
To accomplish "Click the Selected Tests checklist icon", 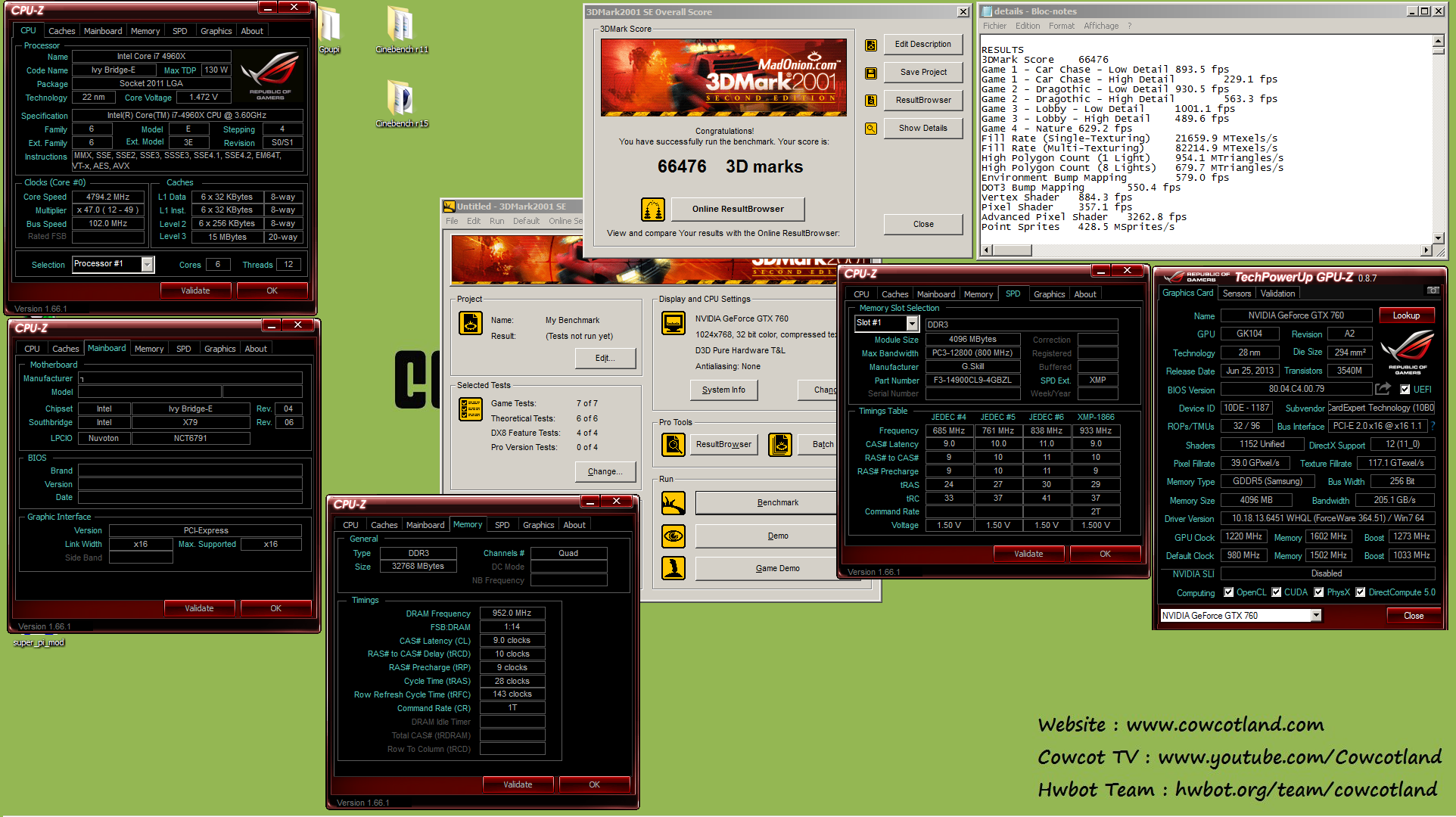I will coord(471,409).
